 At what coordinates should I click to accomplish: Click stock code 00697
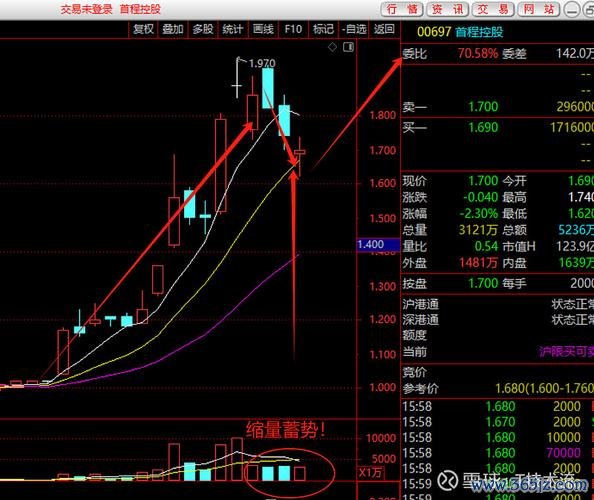click(x=434, y=32)
